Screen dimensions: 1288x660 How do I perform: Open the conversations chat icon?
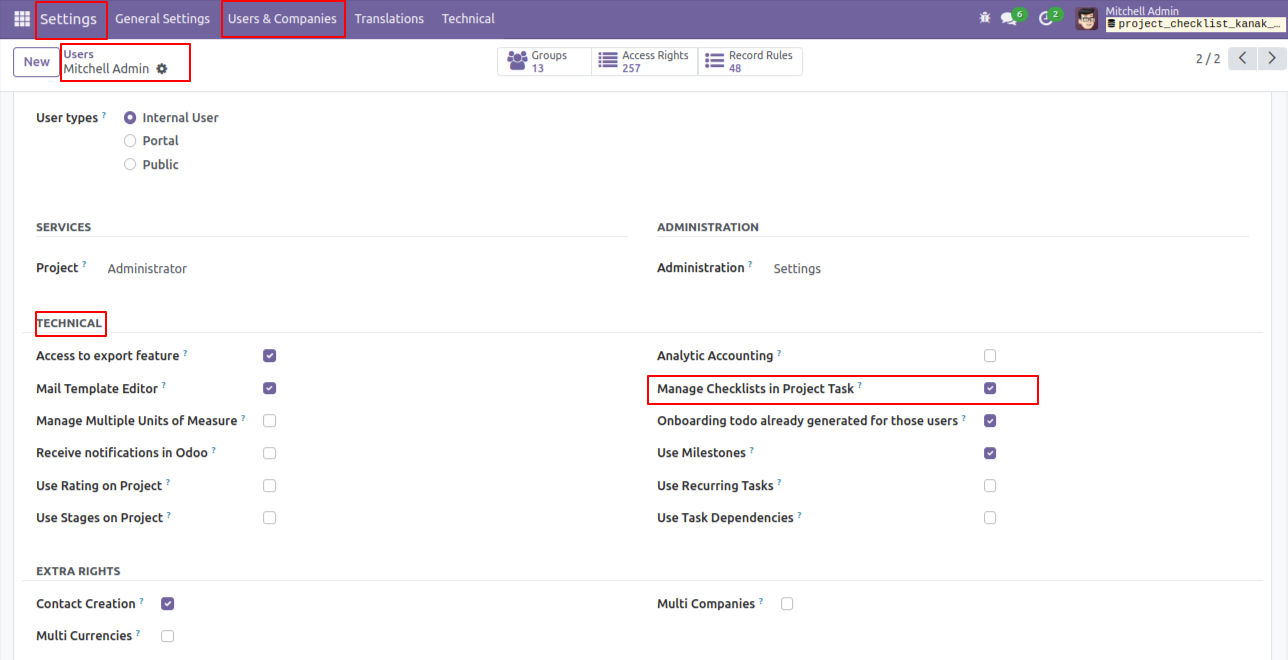click(1008, 19)
